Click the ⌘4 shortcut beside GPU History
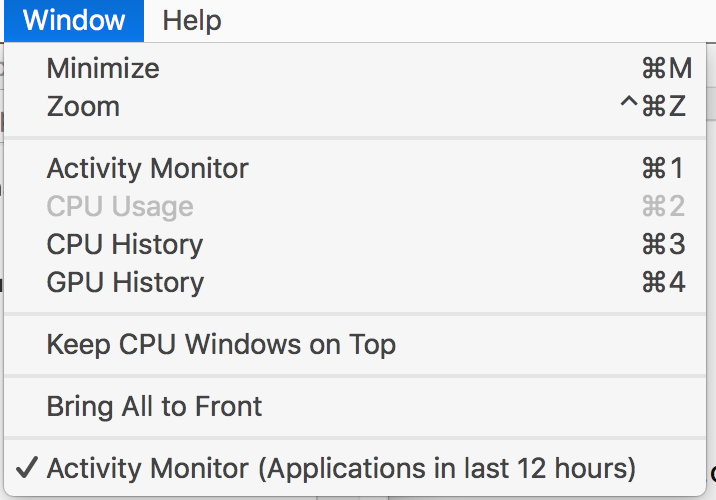Image resolution: width=716 pixels, height=500 pixels. (x=663, y=282)
